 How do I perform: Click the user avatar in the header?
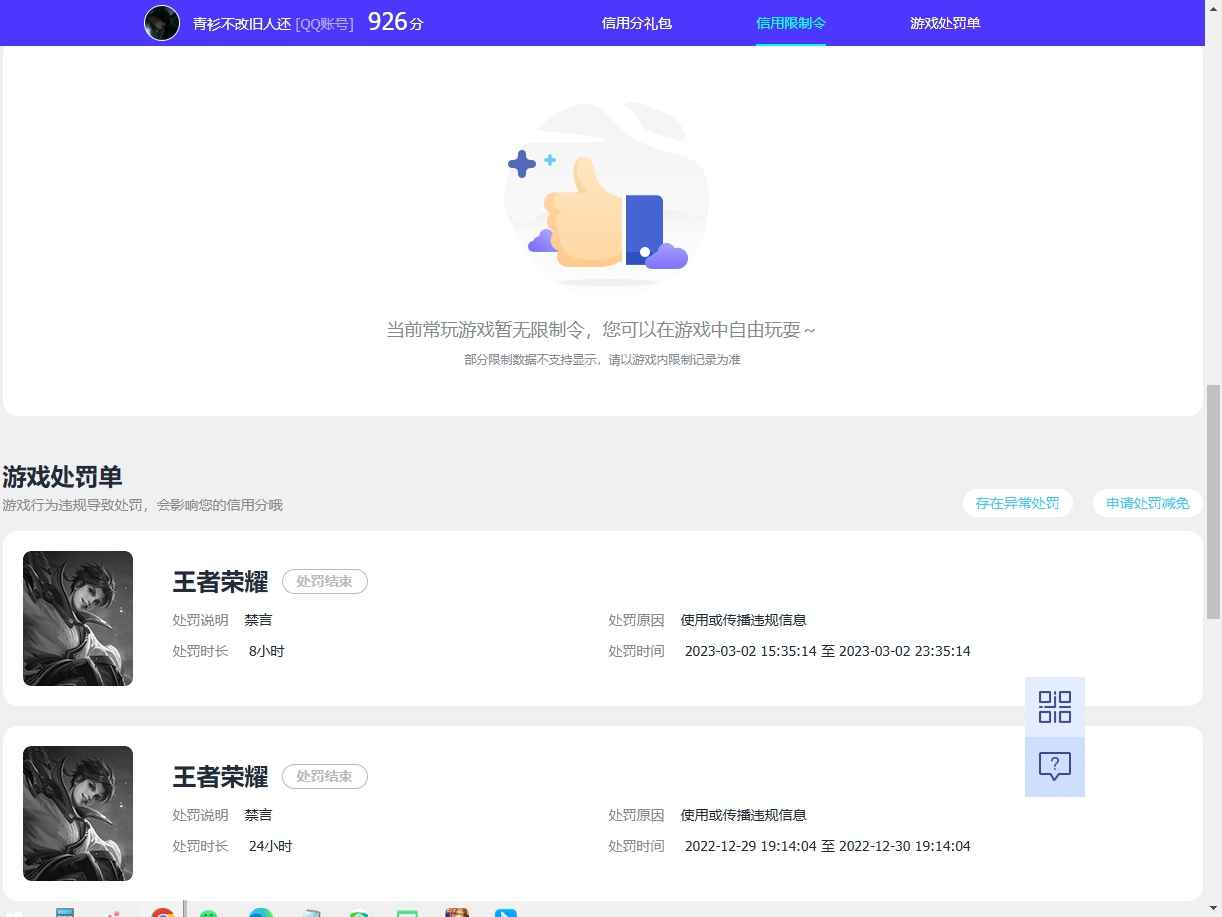click(x=162, y=22)
